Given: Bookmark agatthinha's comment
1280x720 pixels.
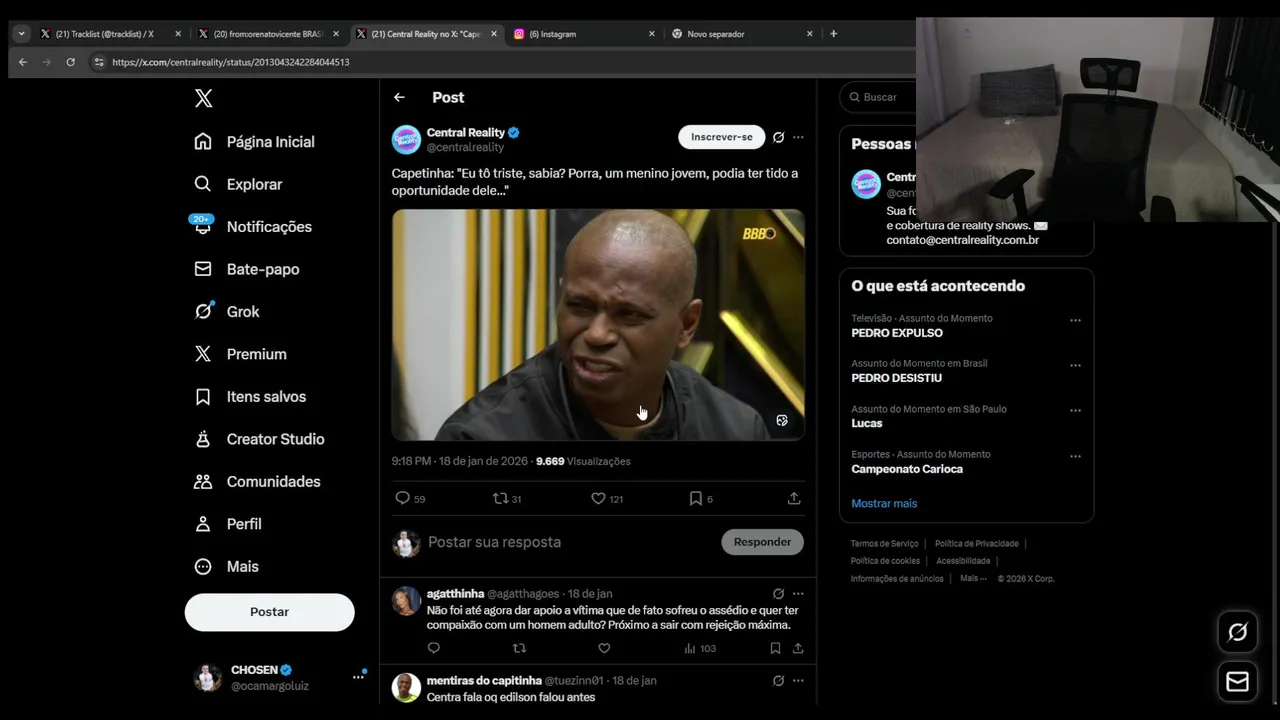Looking at the screenshot, I should [x=775, y=648].
